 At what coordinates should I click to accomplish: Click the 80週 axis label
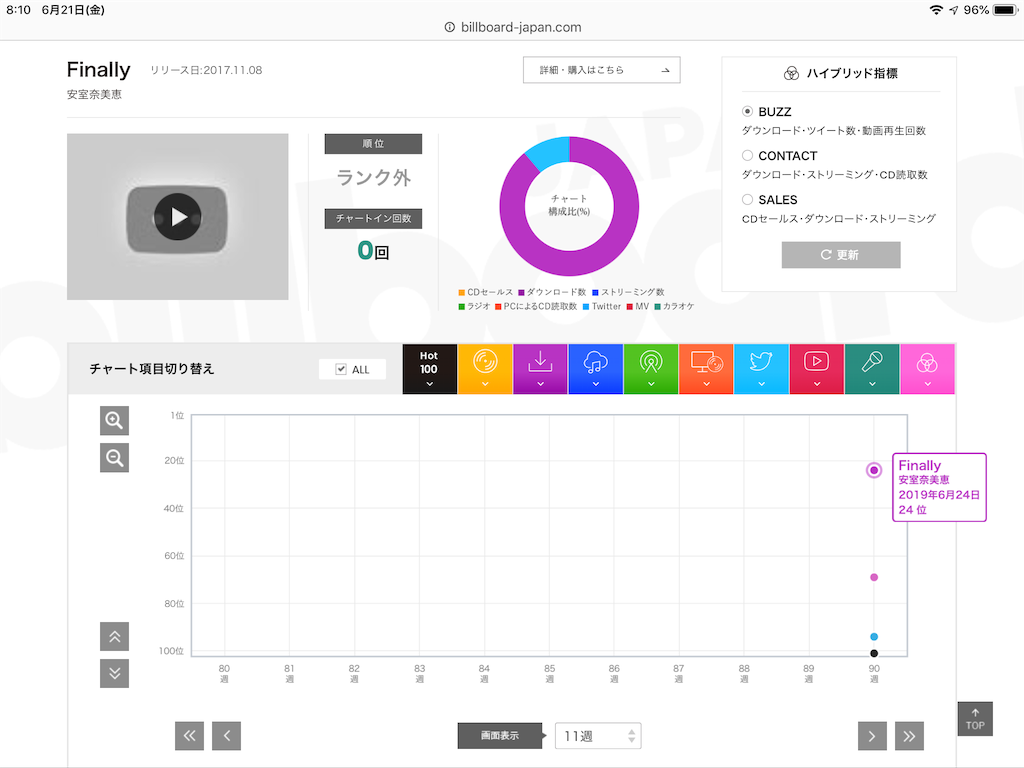point(224,673)
